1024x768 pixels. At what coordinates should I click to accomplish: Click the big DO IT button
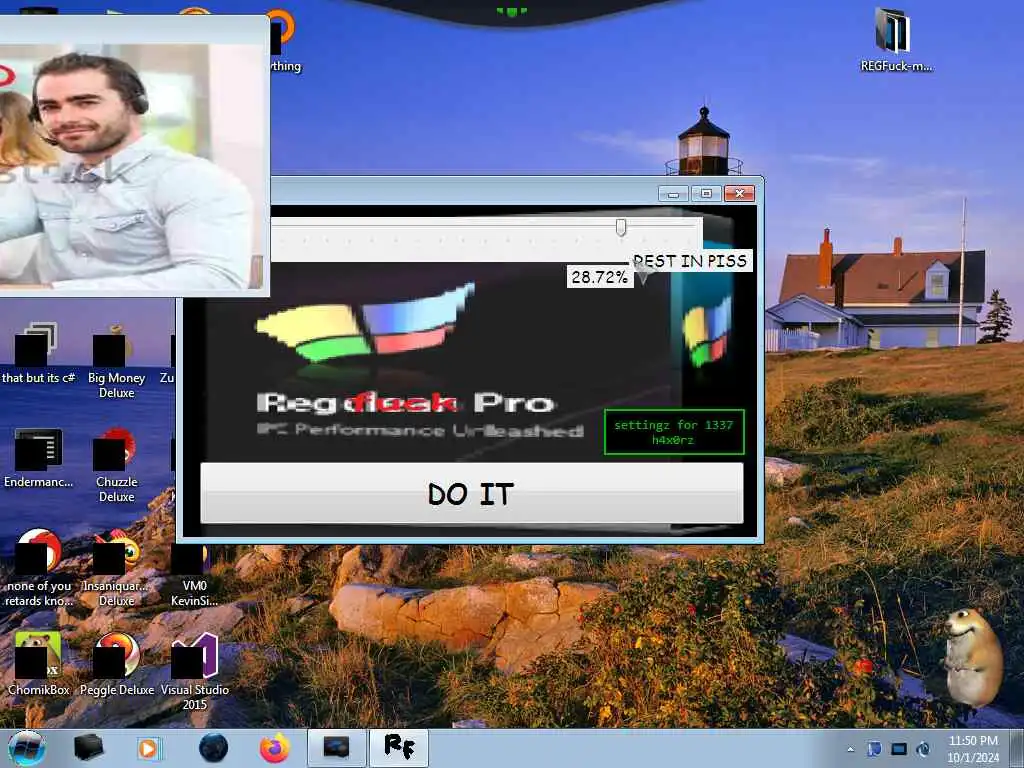tap(472, 493)
